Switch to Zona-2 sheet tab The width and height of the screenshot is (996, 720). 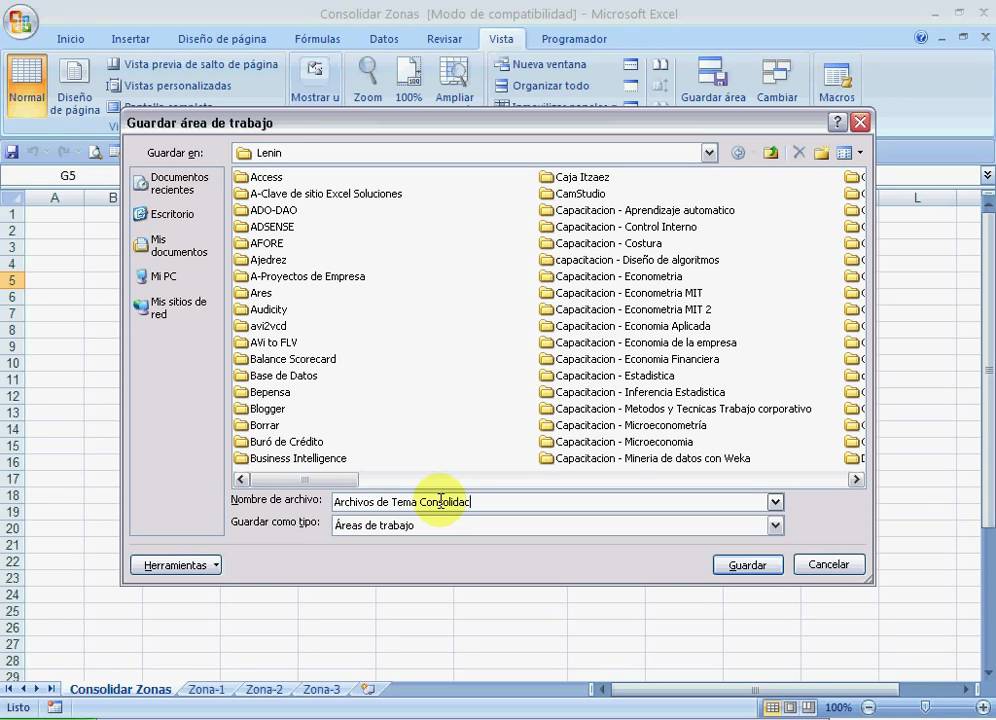pos(264,689)
